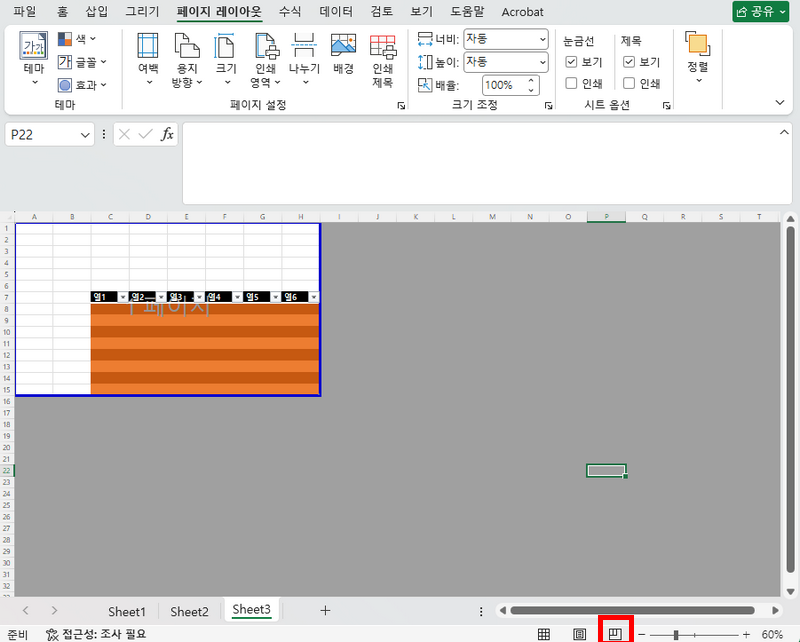Switch to Sheet1 tab

[x=127, y=611]
